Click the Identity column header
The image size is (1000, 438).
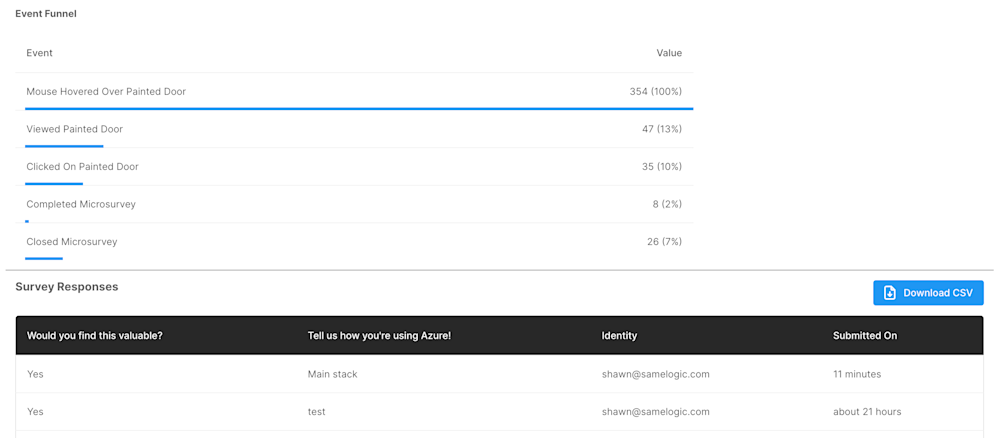pos(619,335)
